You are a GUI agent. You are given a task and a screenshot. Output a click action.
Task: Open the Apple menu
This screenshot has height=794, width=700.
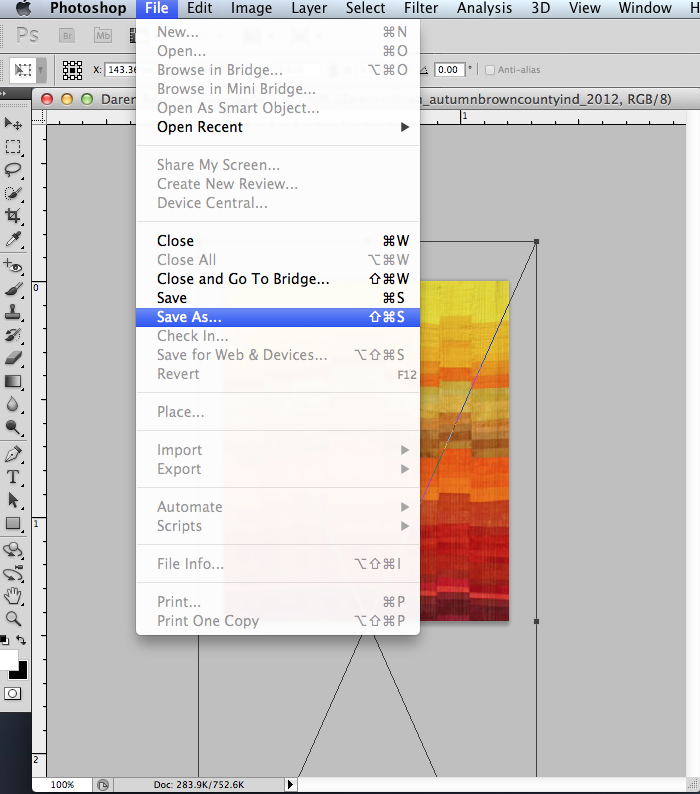(23, 8)
